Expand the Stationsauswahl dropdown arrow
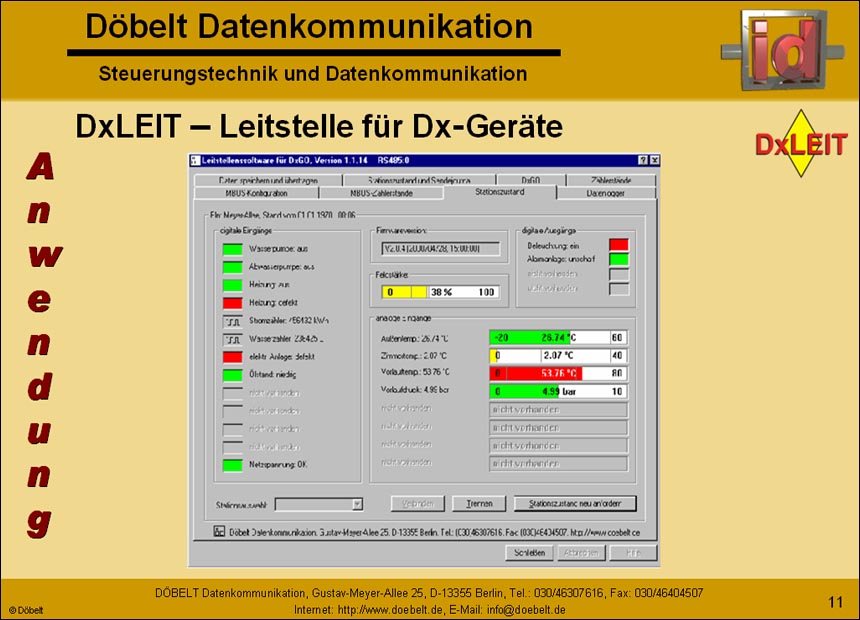 357,504
